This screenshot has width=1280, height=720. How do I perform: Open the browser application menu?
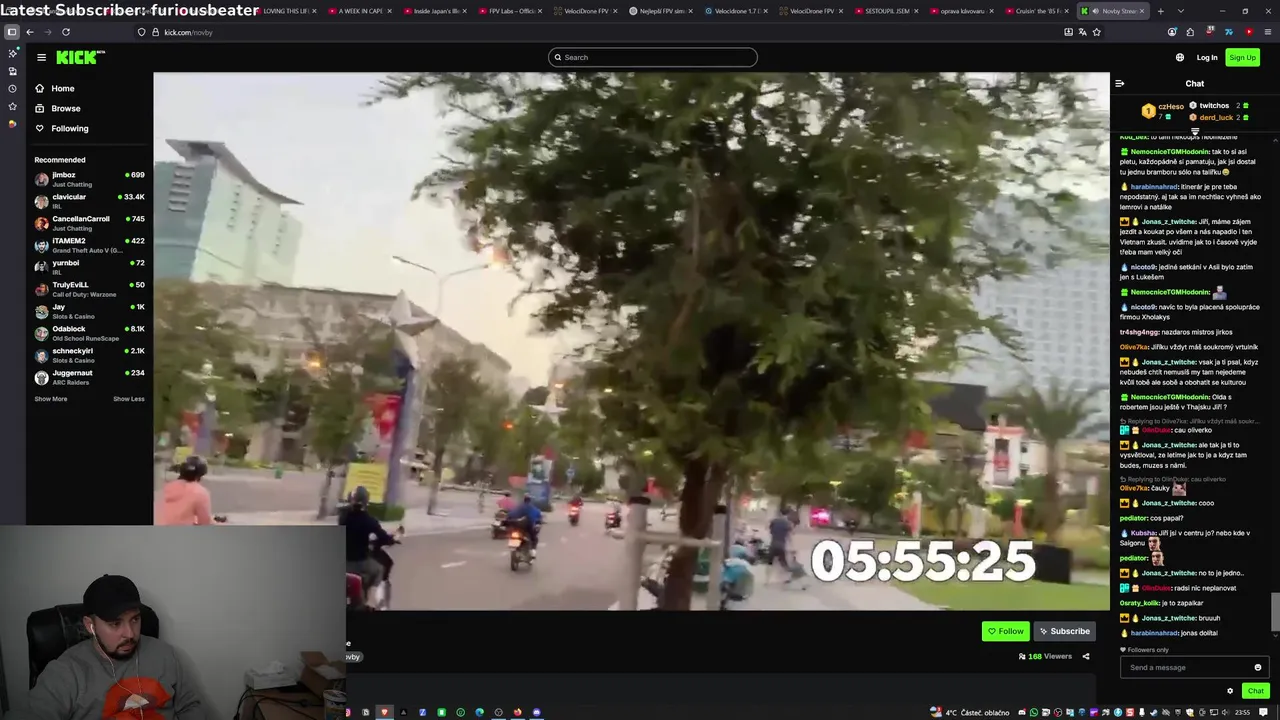1266,32
